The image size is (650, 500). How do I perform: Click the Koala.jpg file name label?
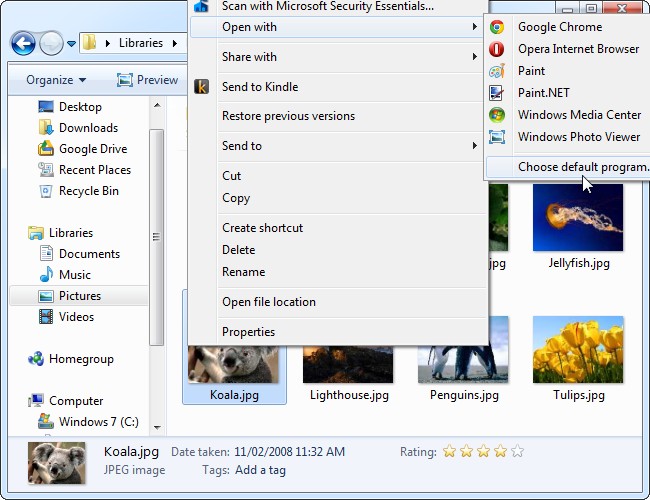pyautogui.click(x=234, y=395)
